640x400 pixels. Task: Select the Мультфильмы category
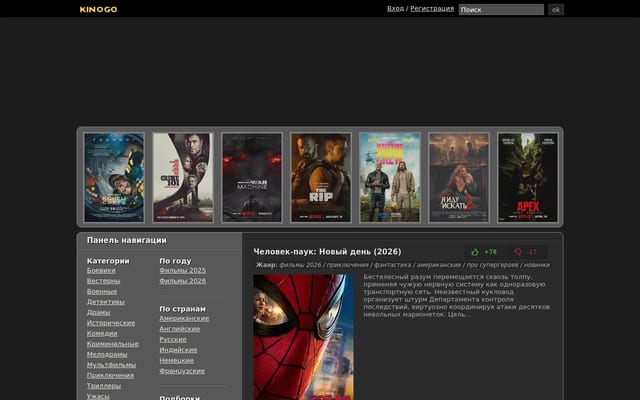(x=111, y=365)
